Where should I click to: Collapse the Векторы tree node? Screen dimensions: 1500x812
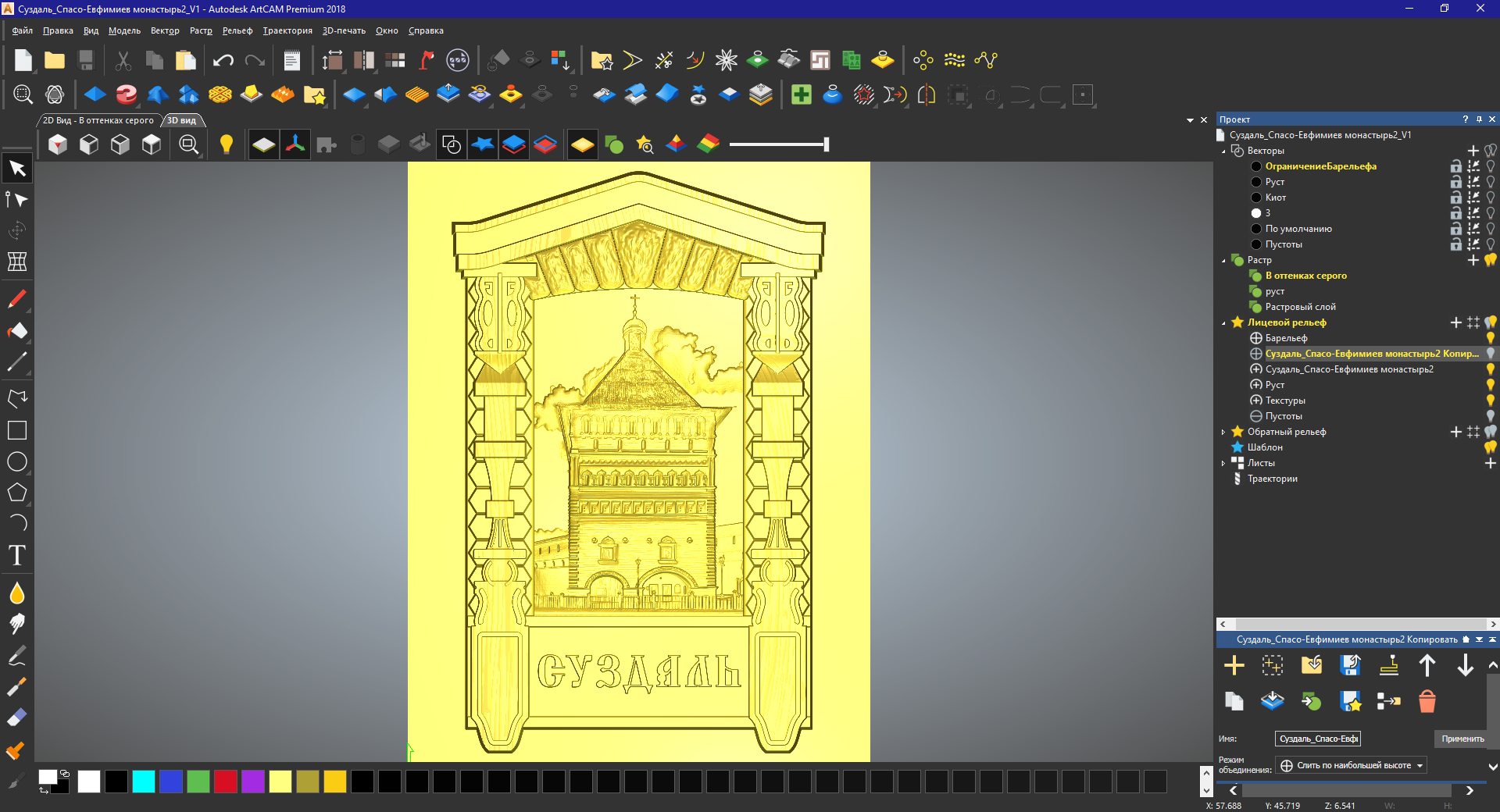pos(1223,151)
